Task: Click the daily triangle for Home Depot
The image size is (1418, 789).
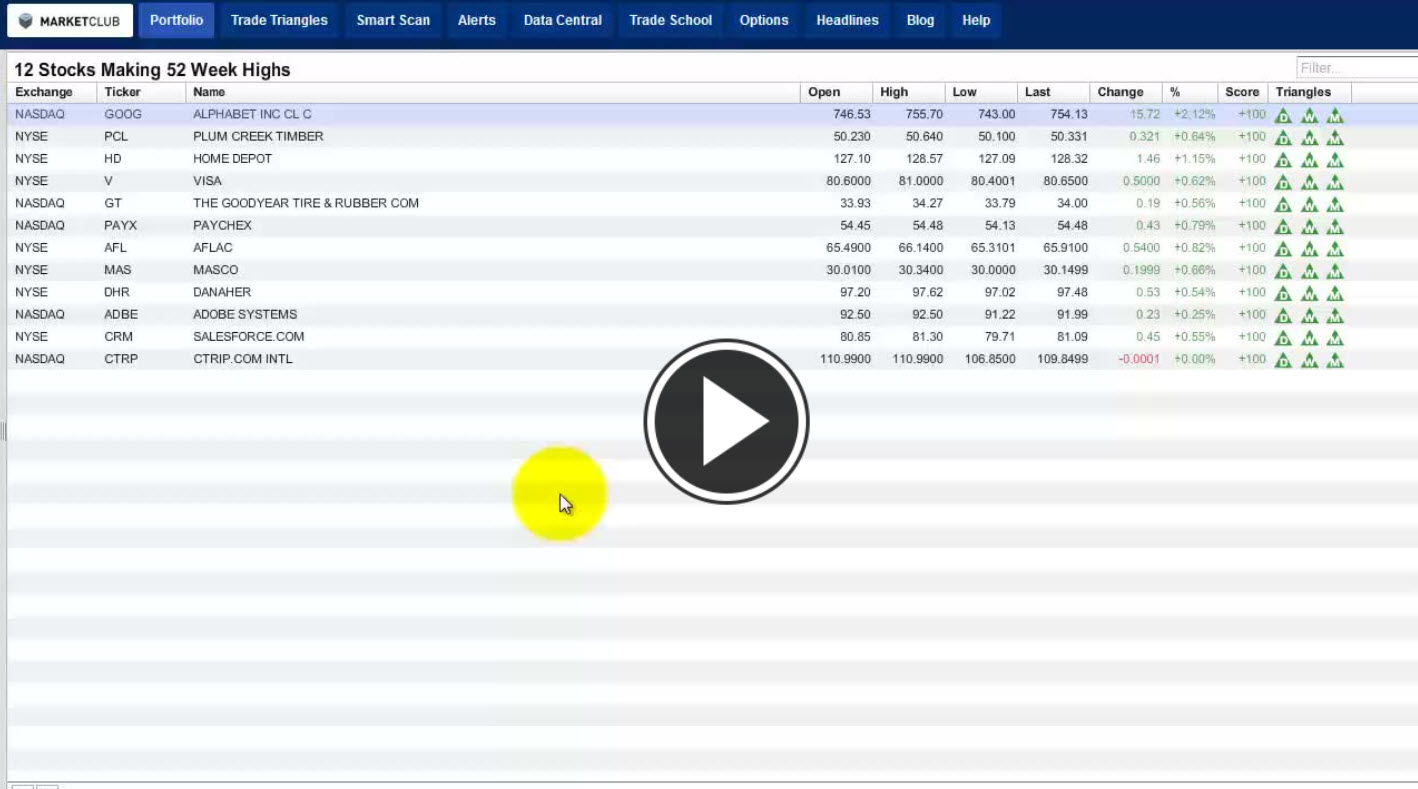Action: [x=1283, y=160]
